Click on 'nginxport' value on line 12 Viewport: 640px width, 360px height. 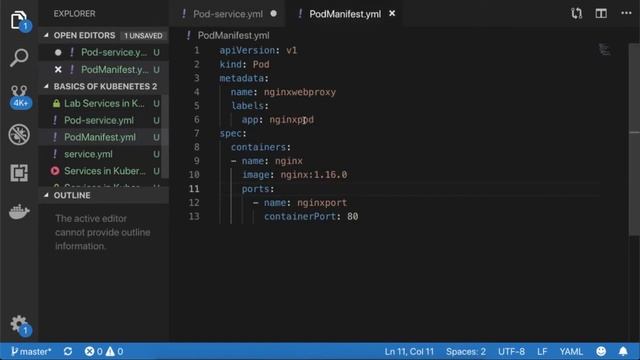(x=322, y=202)
